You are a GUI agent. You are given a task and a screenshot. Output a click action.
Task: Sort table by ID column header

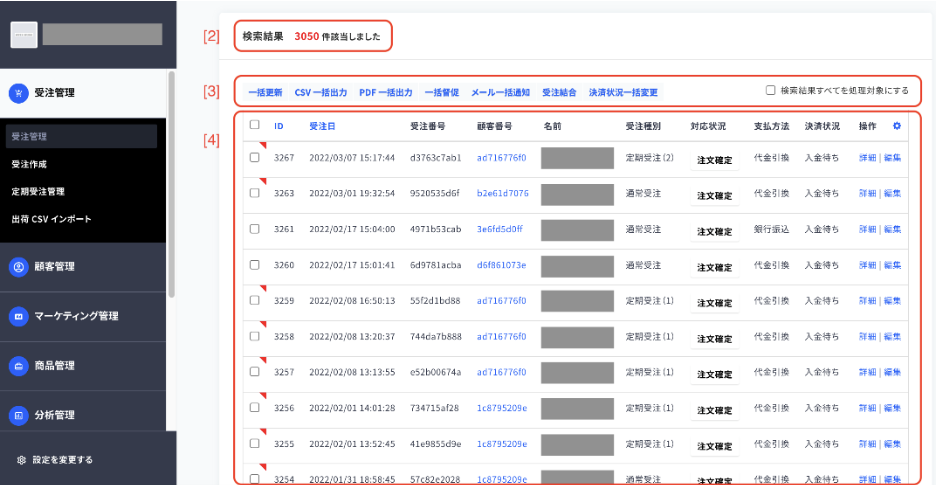coord(279,126)
